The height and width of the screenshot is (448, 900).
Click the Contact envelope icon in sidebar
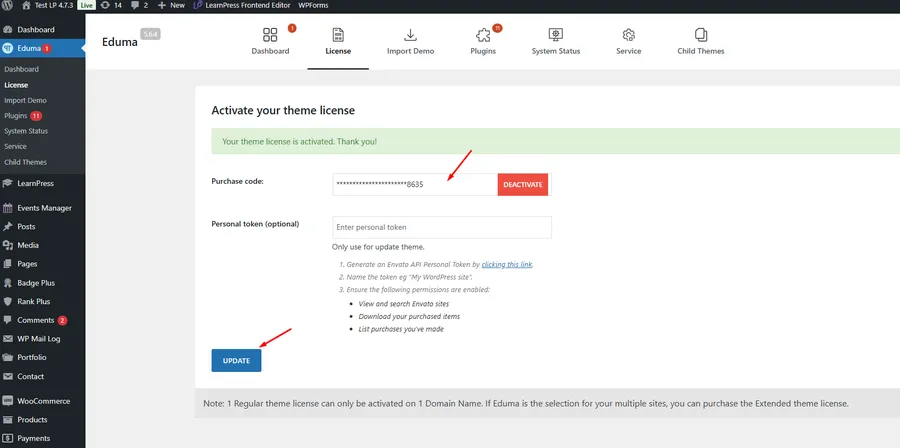click(x=7, y=376)
